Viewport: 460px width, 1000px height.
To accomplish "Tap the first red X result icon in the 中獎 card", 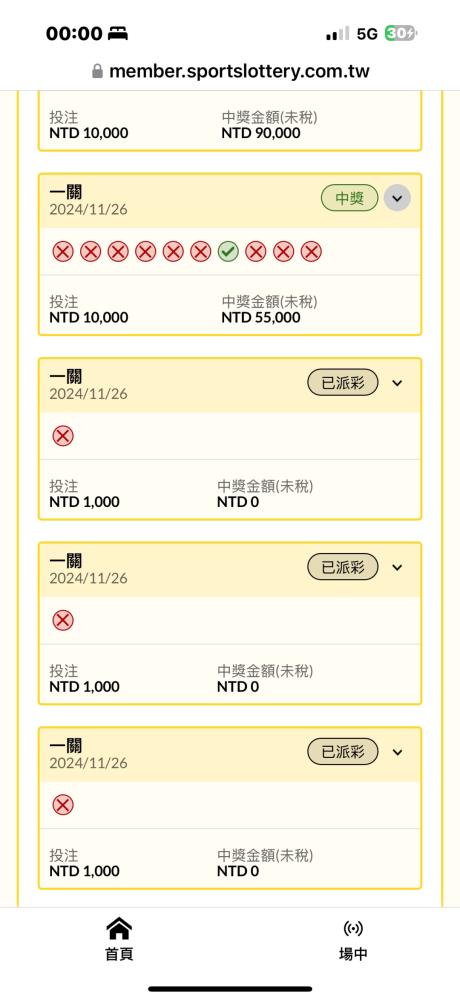I will pyautogui.click(x=63, y=252).
